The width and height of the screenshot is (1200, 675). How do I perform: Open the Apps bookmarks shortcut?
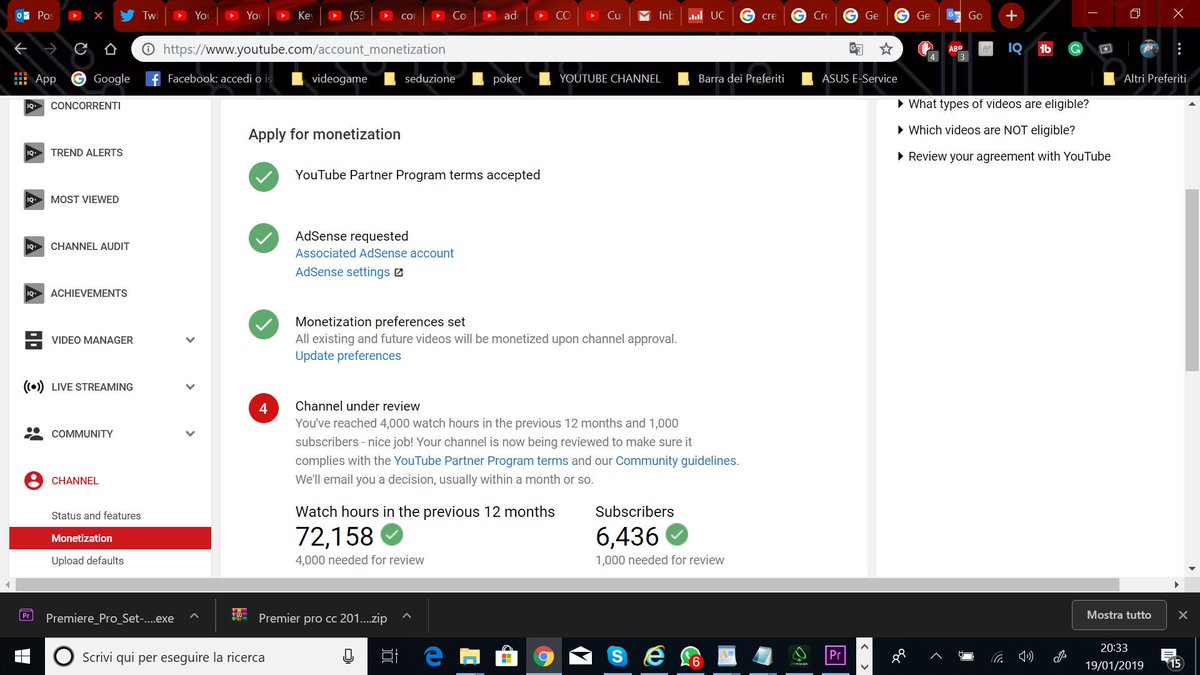click(x=35, y=79)
